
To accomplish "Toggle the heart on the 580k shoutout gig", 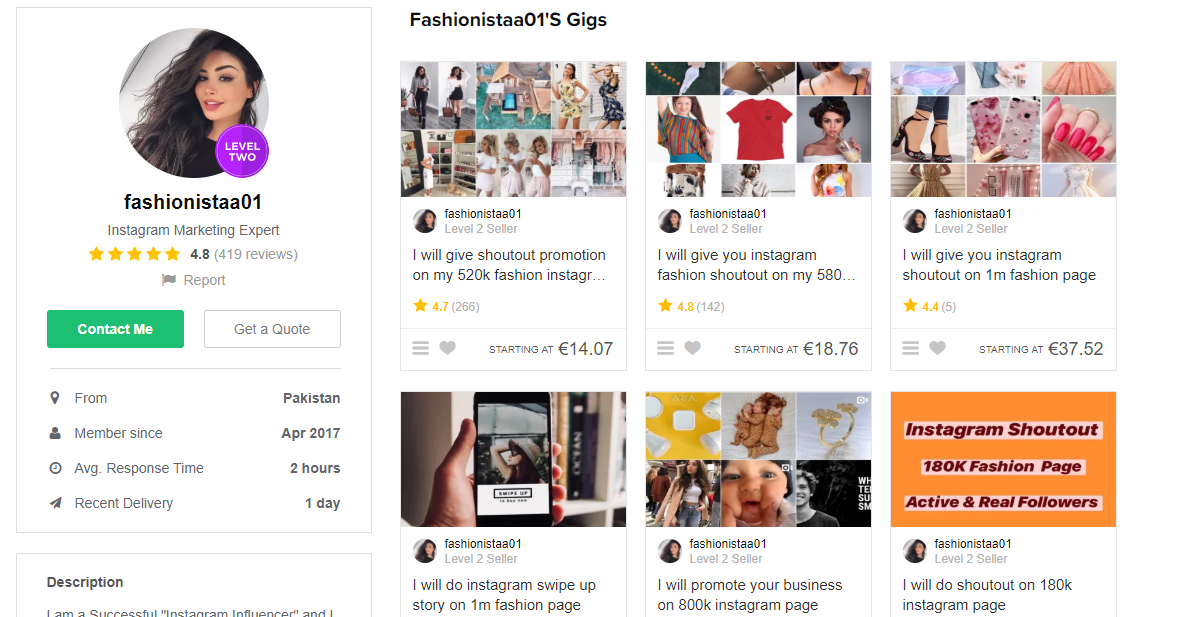I will (x=692, y=347).
